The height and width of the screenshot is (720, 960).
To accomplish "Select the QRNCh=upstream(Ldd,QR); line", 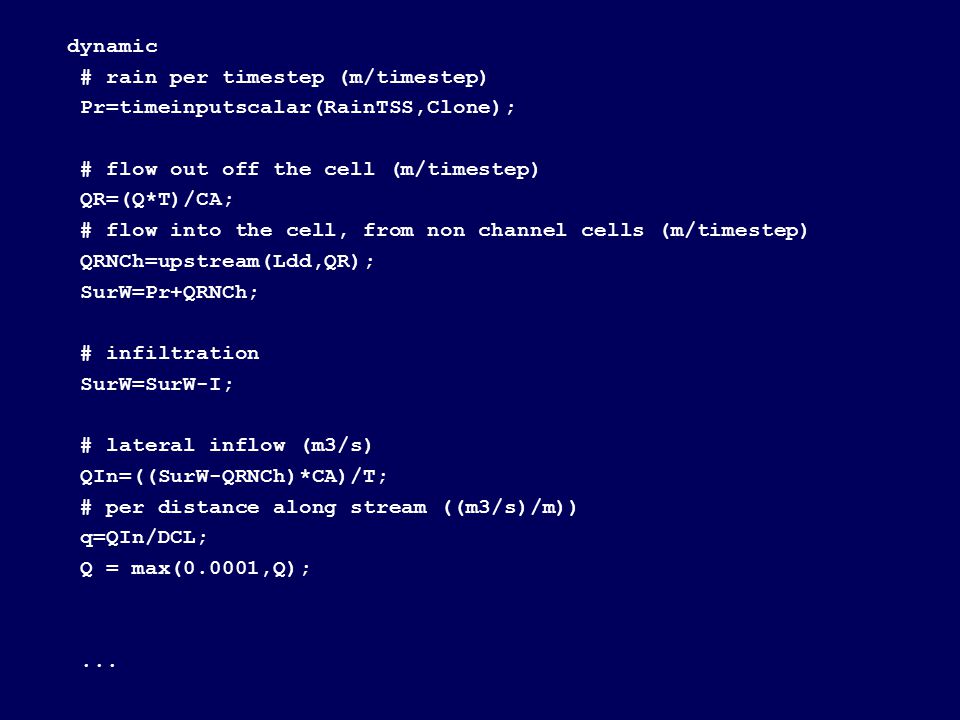I will [227, 261].
